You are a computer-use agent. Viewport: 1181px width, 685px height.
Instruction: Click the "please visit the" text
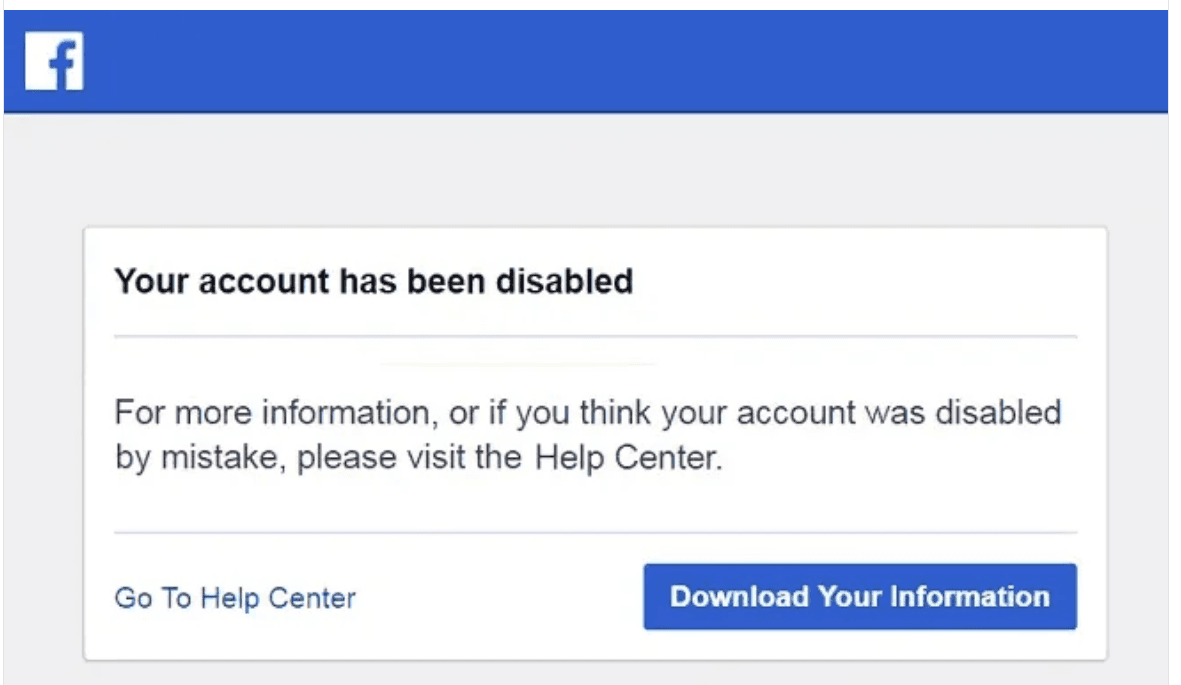click(x=409, y=457)
